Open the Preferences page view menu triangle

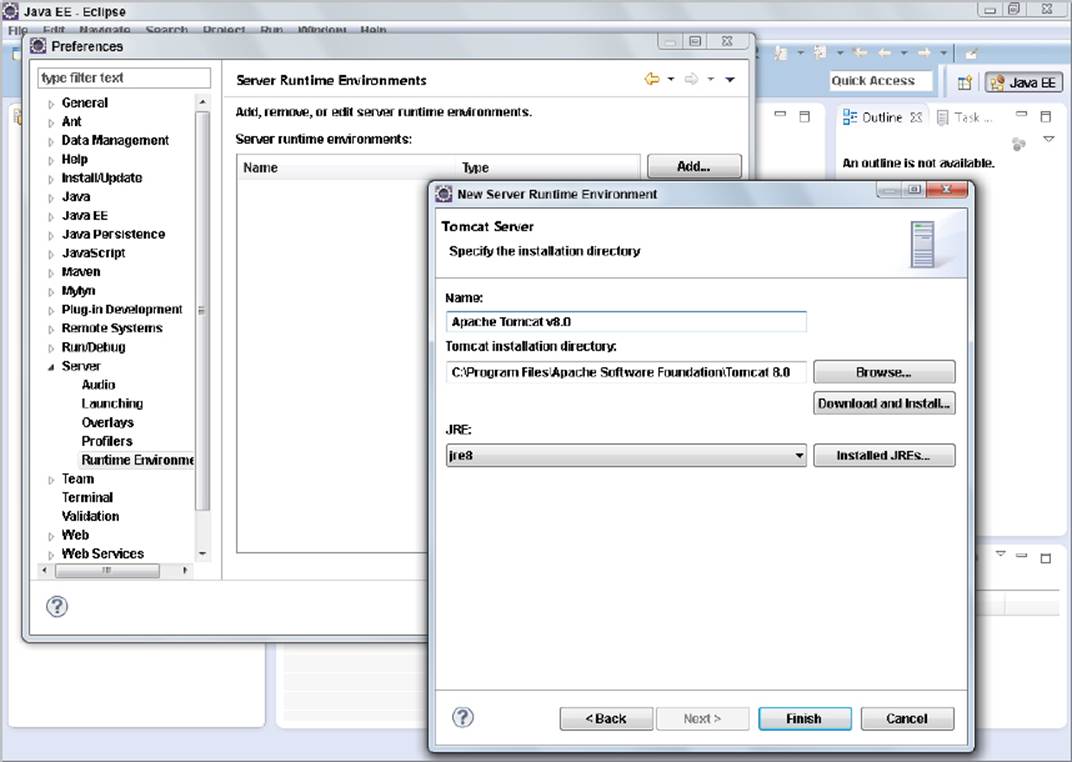(x=729, y=79)
